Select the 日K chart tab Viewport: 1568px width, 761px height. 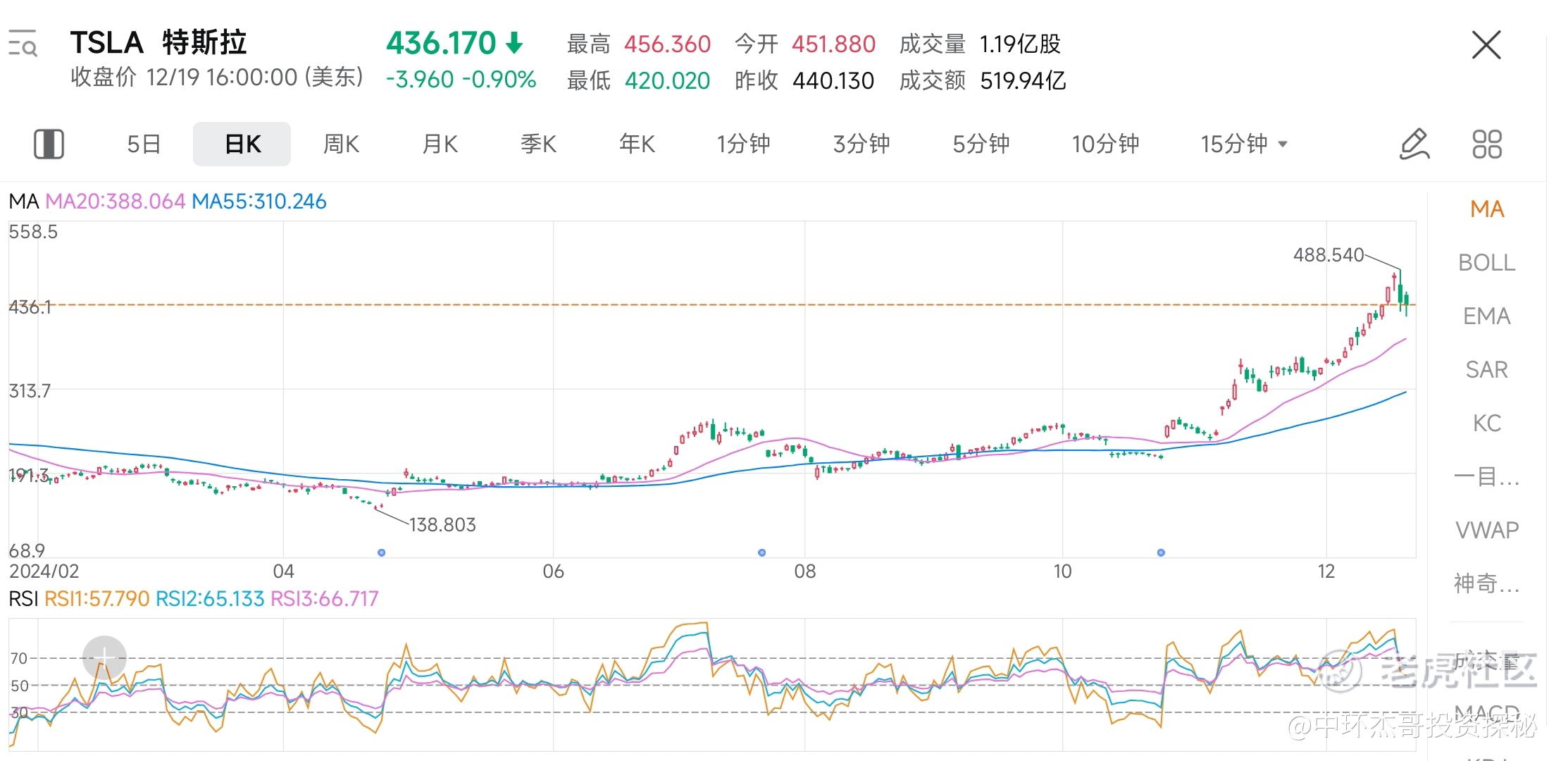point(242,144)
